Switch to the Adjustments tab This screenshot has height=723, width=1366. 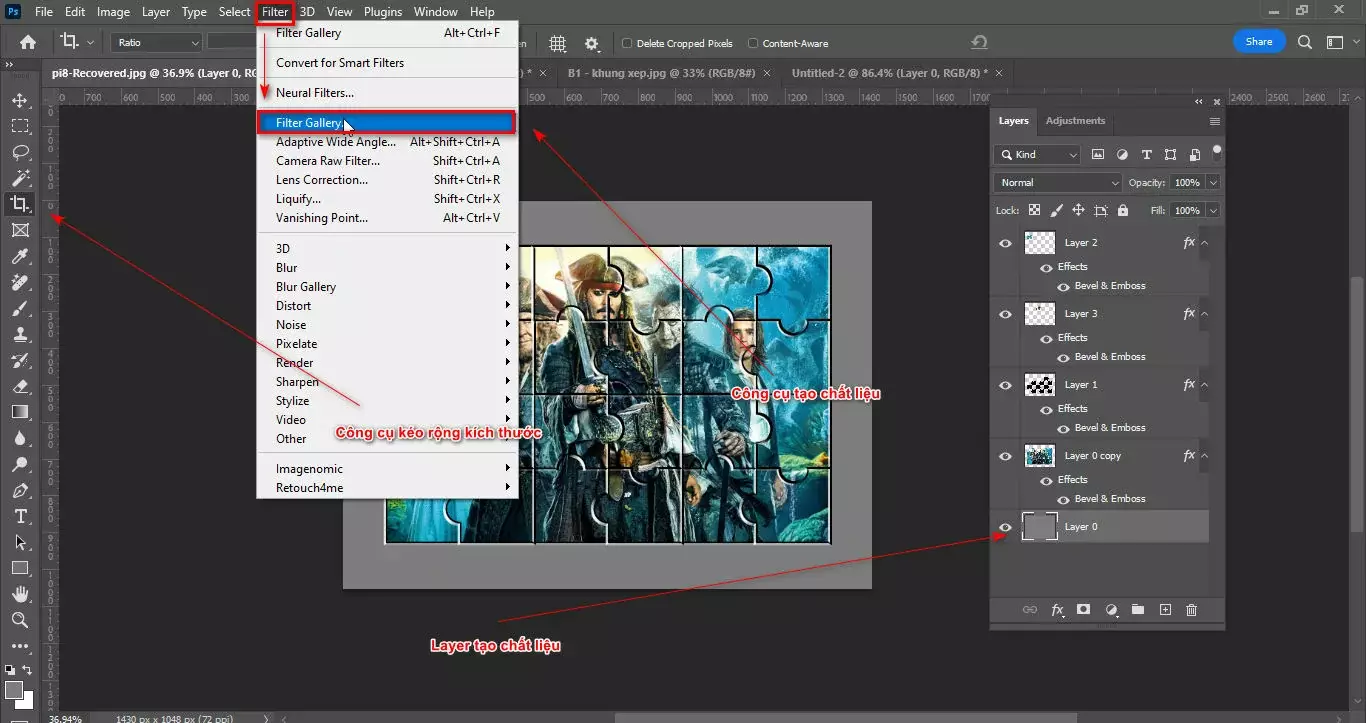(1075, 120)
